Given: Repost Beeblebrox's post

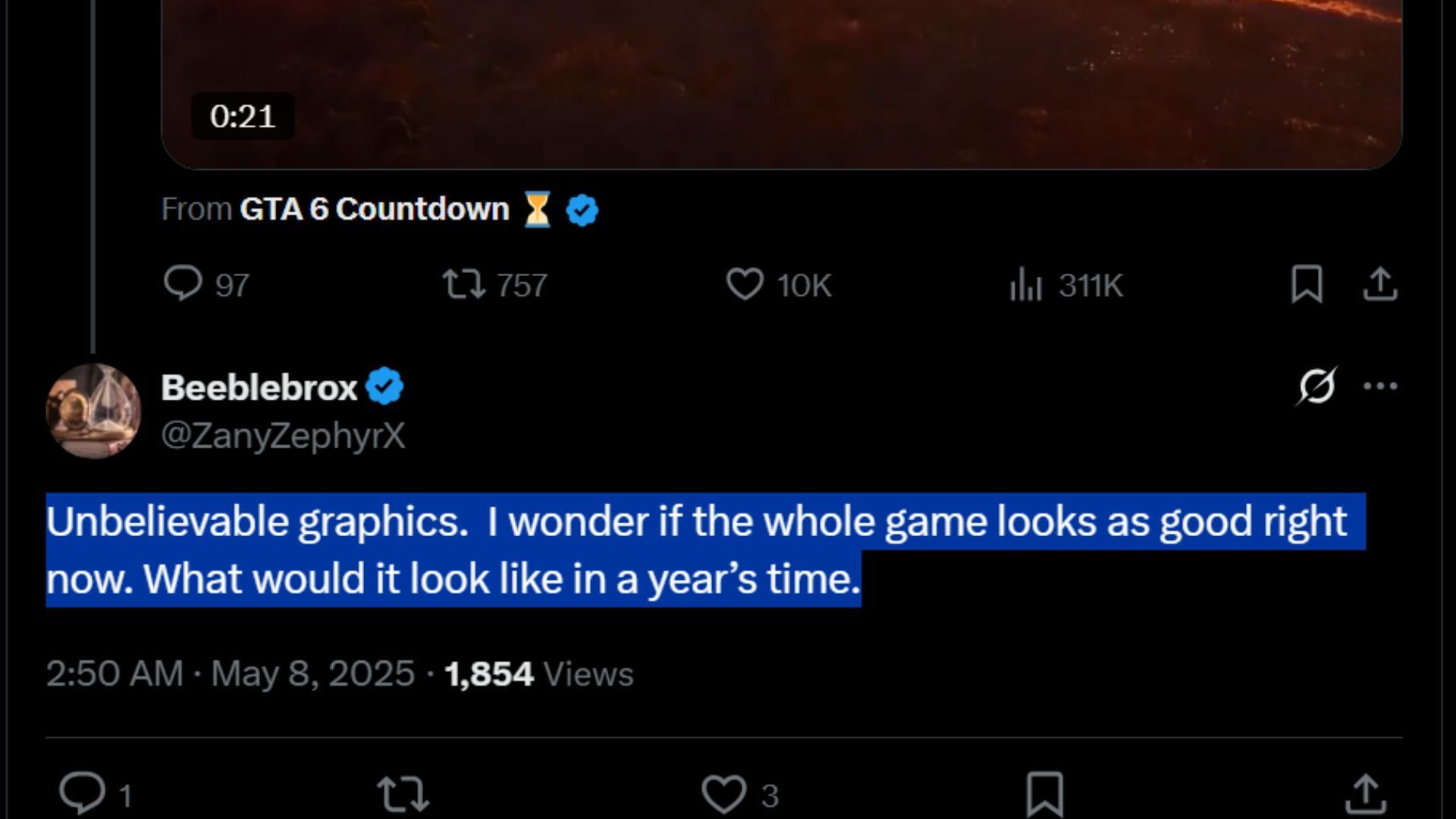Looking at the screenshot, I should (x=403, y=793).
